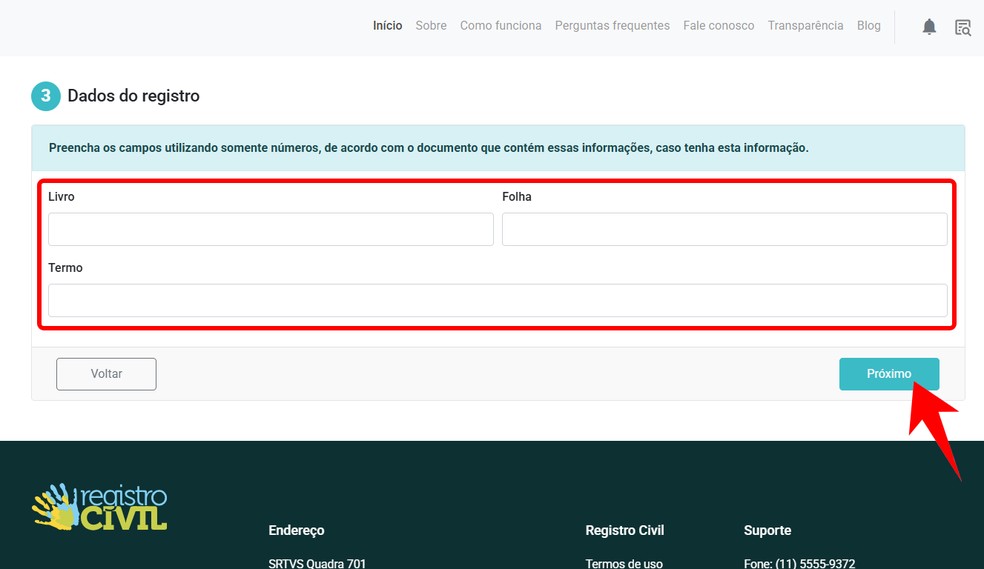Image resolution: width=984 pixels, height=569 pixels.
Task: Open the notifications bell icon
Action: [x=929, y=26]
